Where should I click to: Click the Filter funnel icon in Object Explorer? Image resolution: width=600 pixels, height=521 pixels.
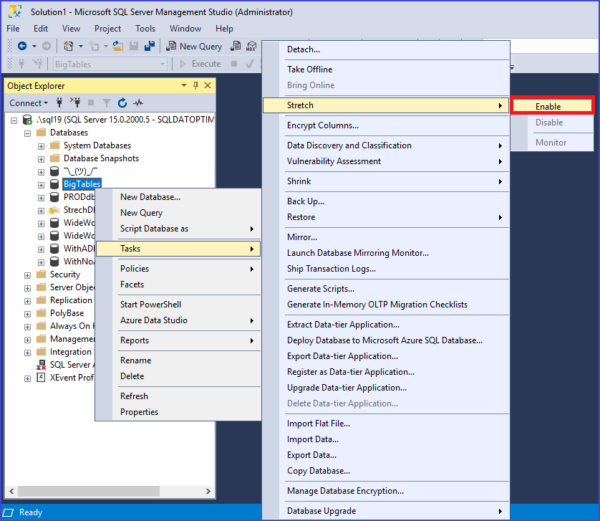tap(106, 103)
